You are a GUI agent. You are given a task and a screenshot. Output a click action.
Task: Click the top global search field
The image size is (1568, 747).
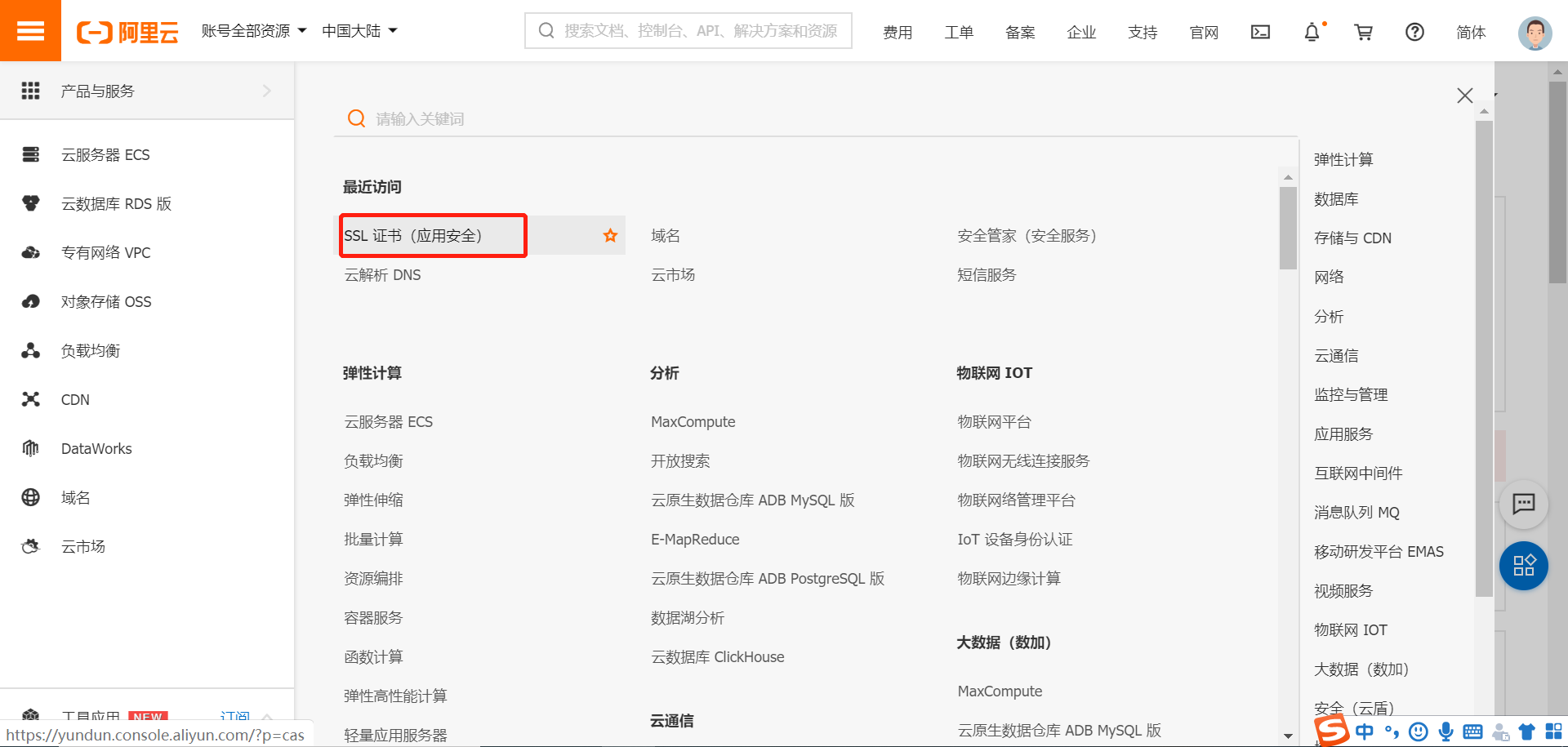click(688, 31)
